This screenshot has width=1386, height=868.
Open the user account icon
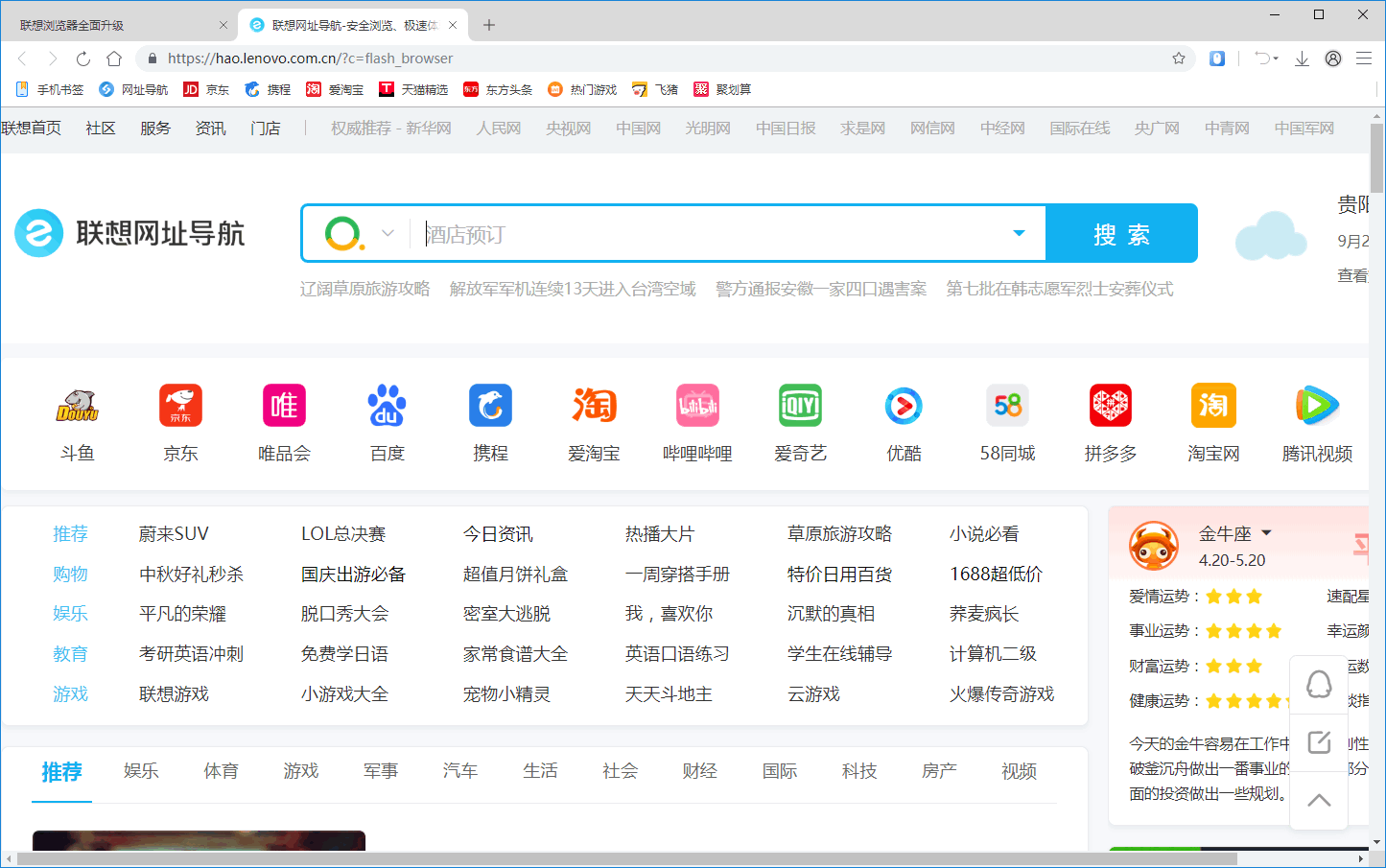click(1333, 59)
